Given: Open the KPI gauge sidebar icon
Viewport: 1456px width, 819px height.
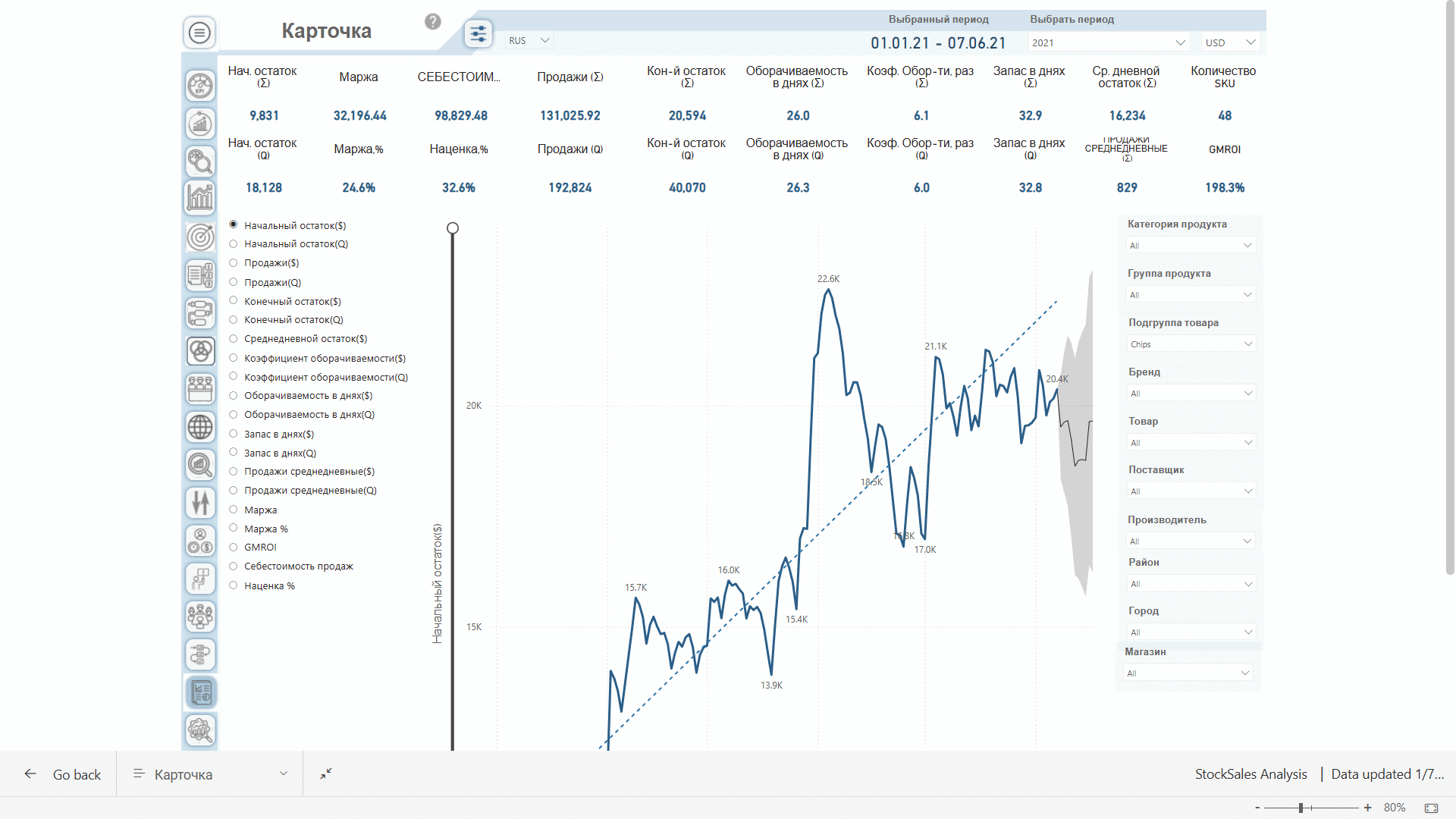Looking at the screenshot, I should point(200,86).
